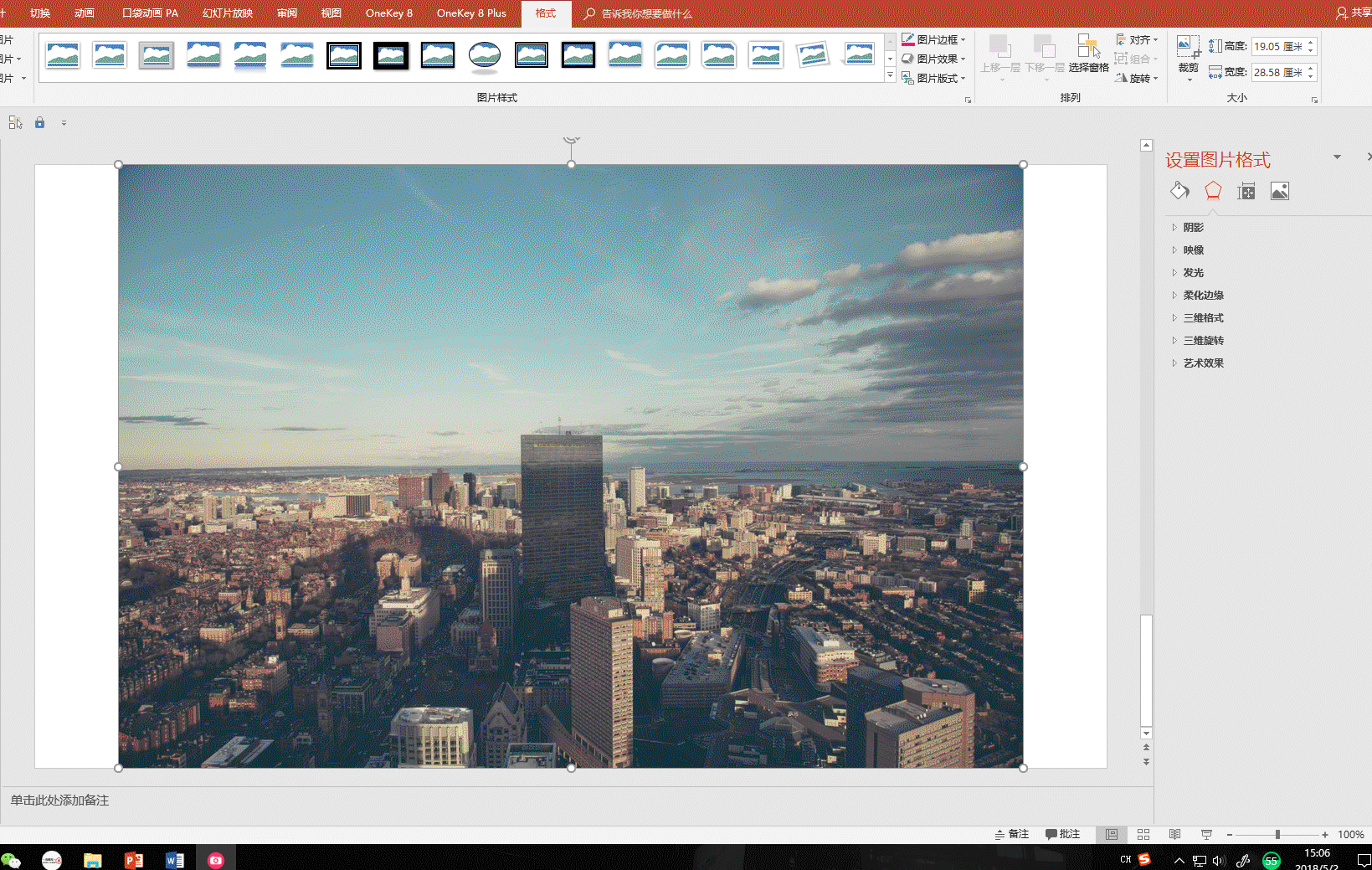This screenshot has height=870, width=1372.
Task: Apply the oval picture style thumbnail
Action: 485,56
